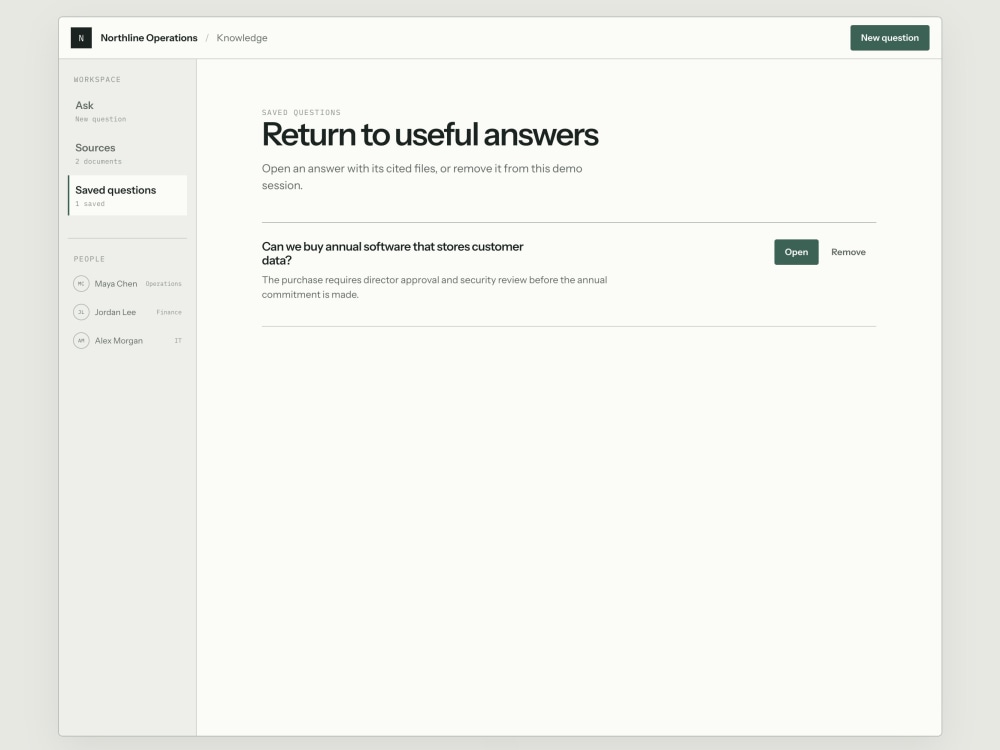Click Alex Morgan's AM avatar
The height and width of the screenshot is (750, 1000).
click(x=81, y=341)
